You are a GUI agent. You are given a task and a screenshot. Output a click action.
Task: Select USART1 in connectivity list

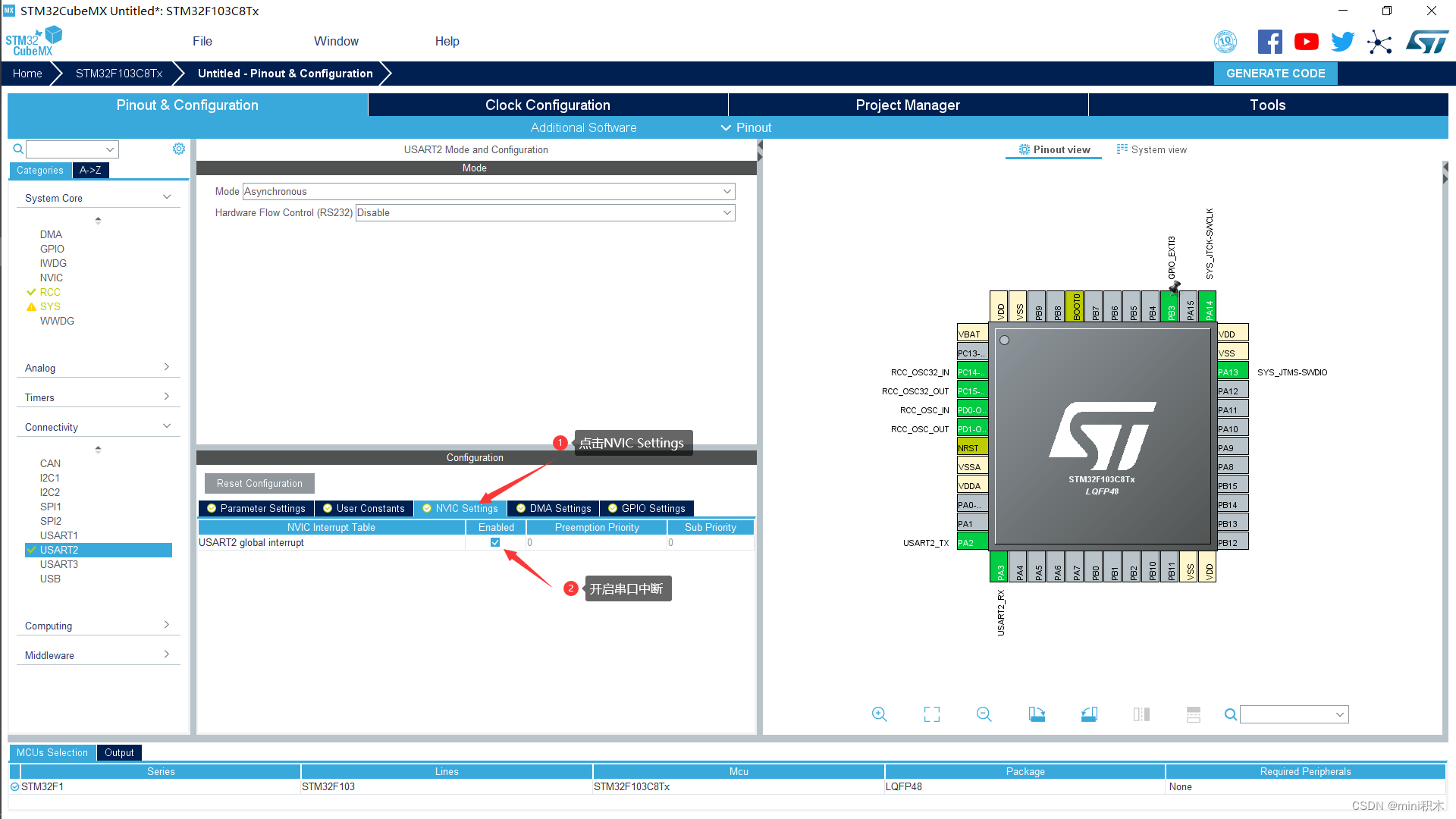click(x=59, y=535)
